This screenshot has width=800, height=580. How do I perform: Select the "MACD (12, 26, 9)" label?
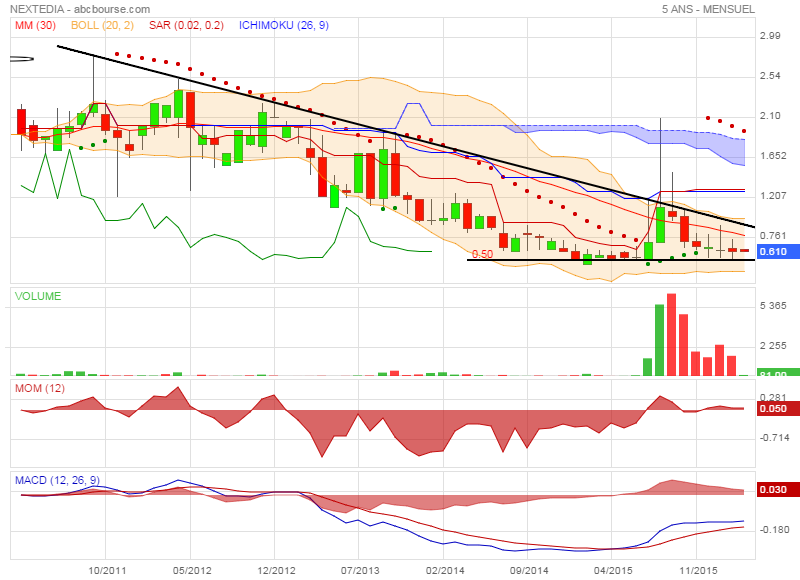click(x=57, y=481)
